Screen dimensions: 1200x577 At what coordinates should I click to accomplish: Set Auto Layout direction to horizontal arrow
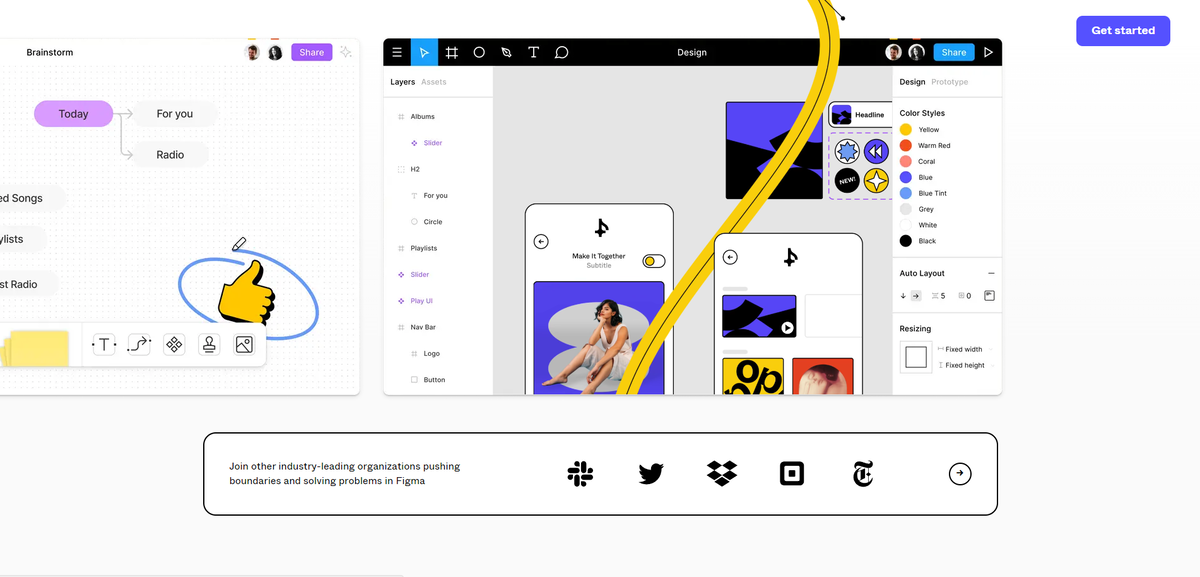tap(916, 296)
